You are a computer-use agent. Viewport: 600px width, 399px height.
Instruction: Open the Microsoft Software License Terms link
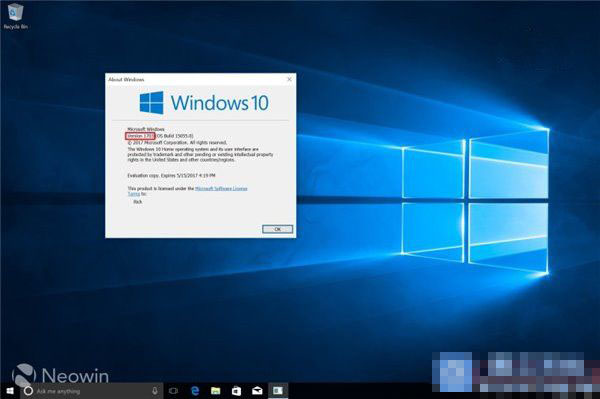(221, 189)
